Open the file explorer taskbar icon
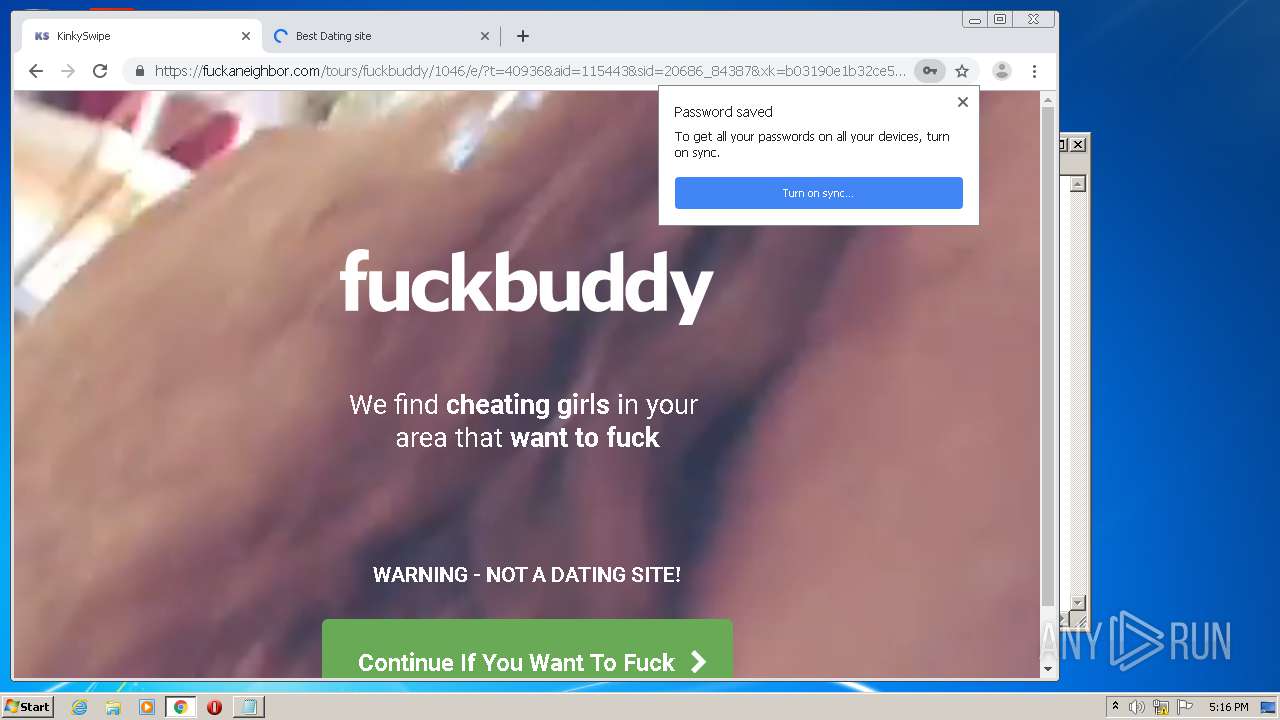Viewport: 1280px width, 720px height. 113,707
